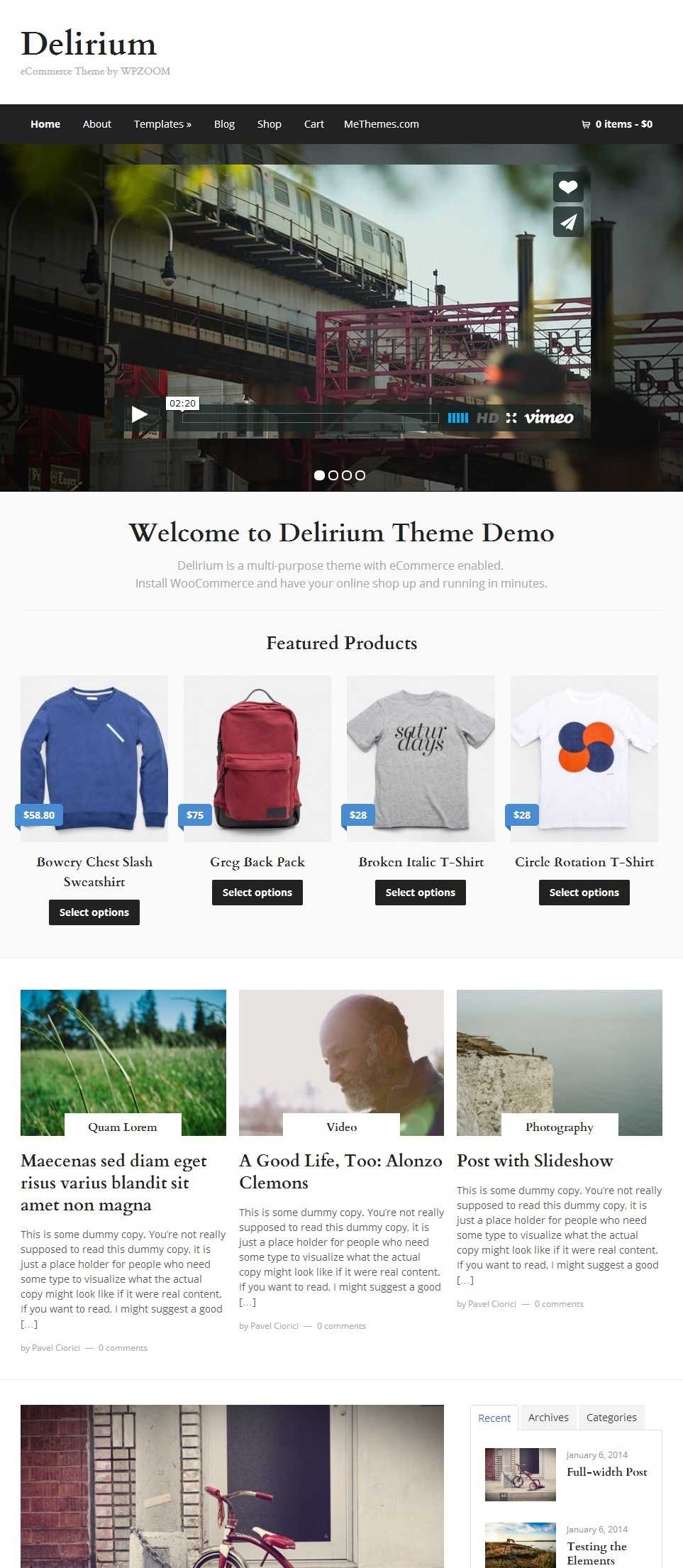
Task: Click the paper plane share icon
Action: 568,222
